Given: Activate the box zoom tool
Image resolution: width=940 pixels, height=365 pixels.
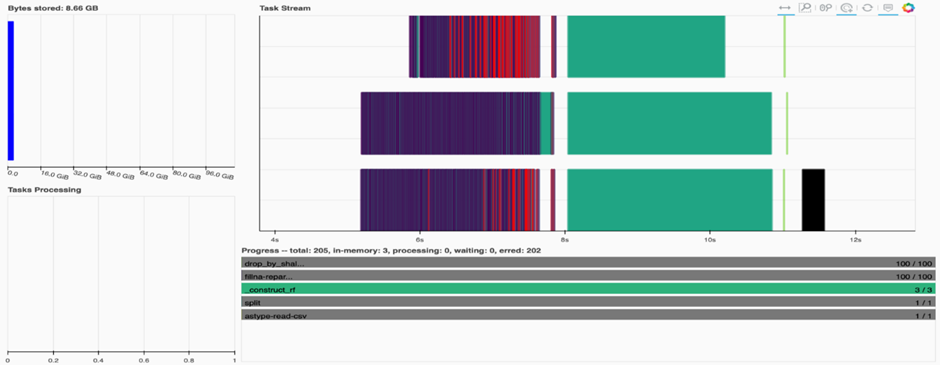Looking at the screenshot, I should pyautogui.click(x=805, y=8).
